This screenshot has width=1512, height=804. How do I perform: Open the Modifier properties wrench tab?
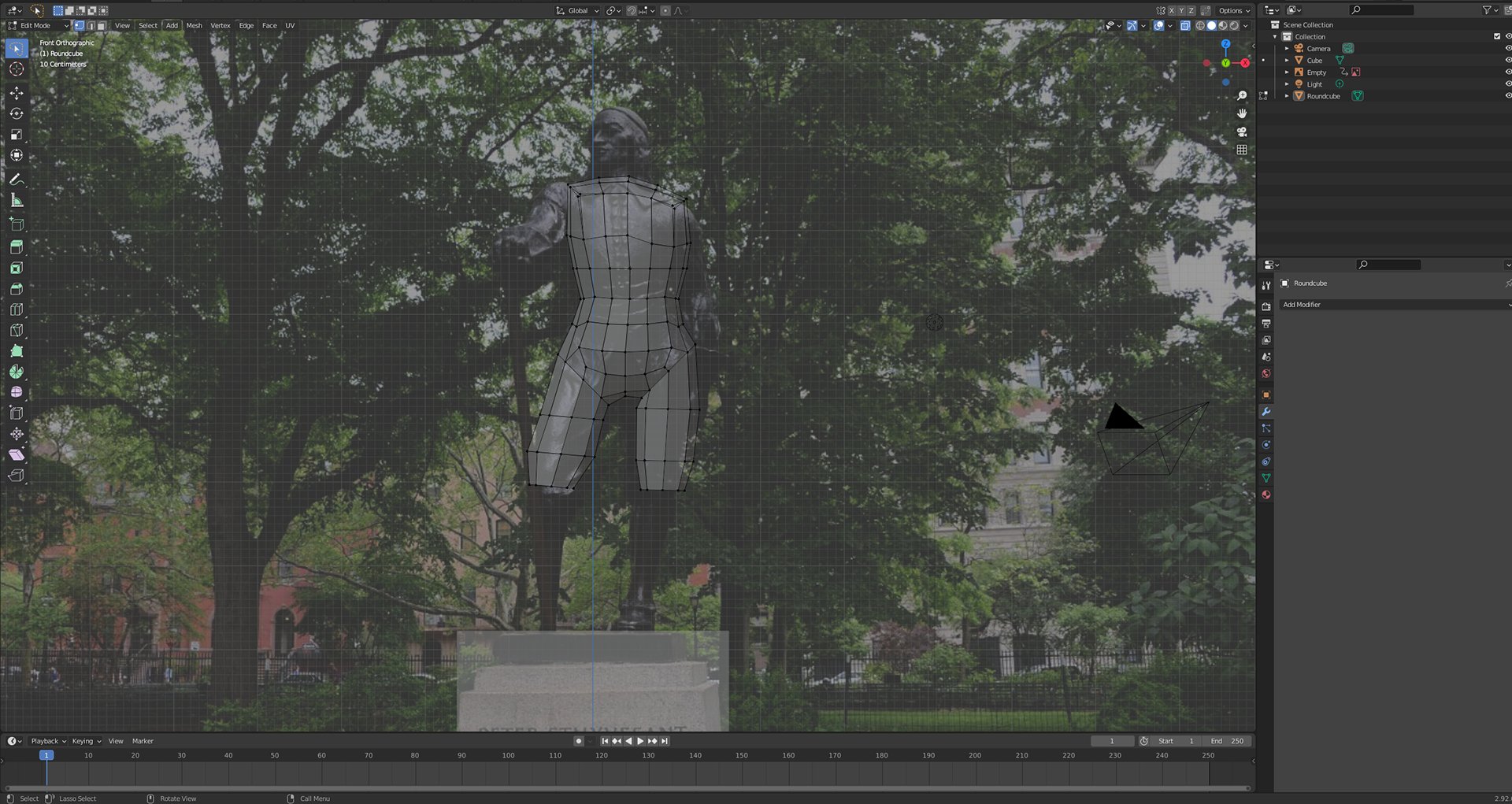click(1266, 412)
